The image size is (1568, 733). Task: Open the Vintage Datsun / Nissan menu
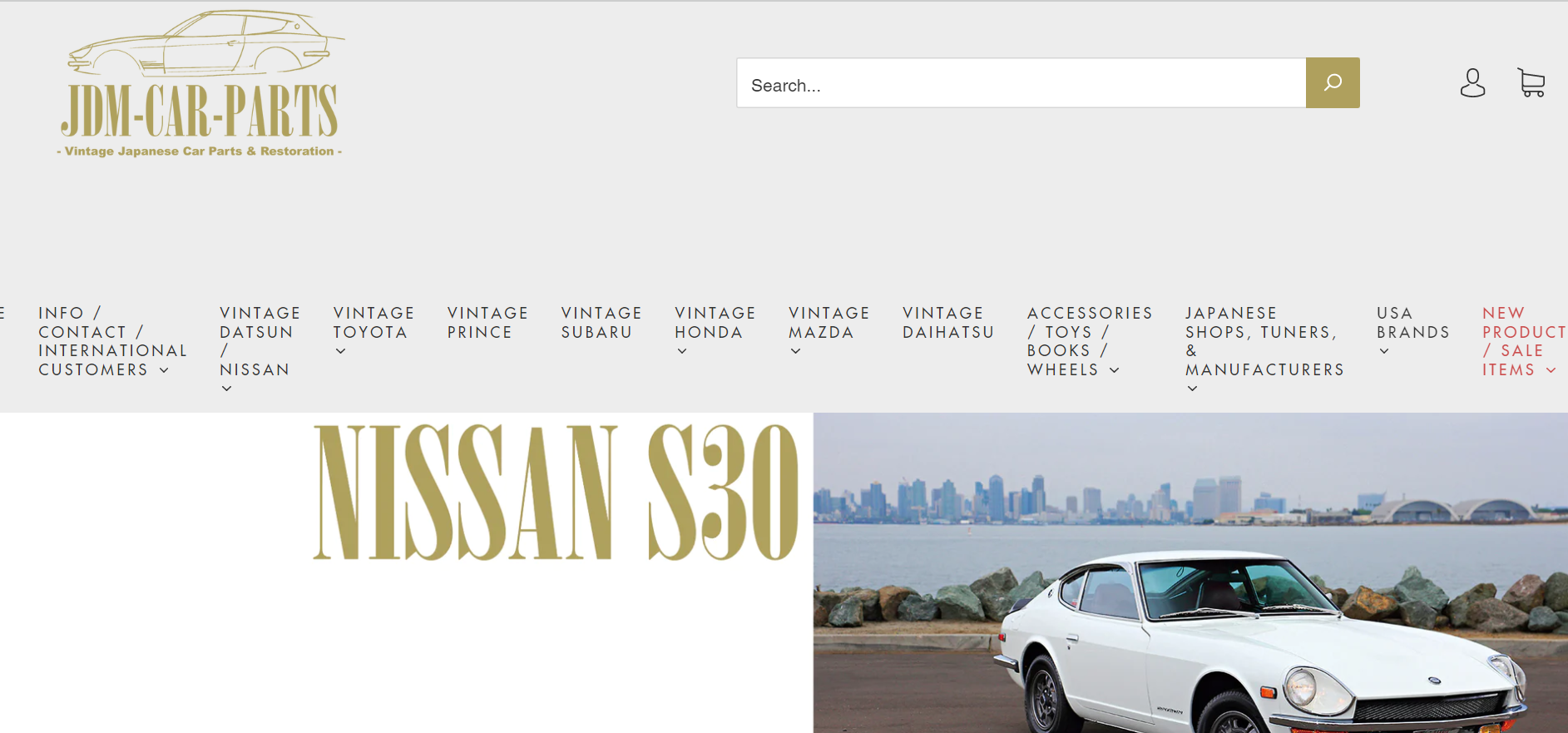[260, 350]
